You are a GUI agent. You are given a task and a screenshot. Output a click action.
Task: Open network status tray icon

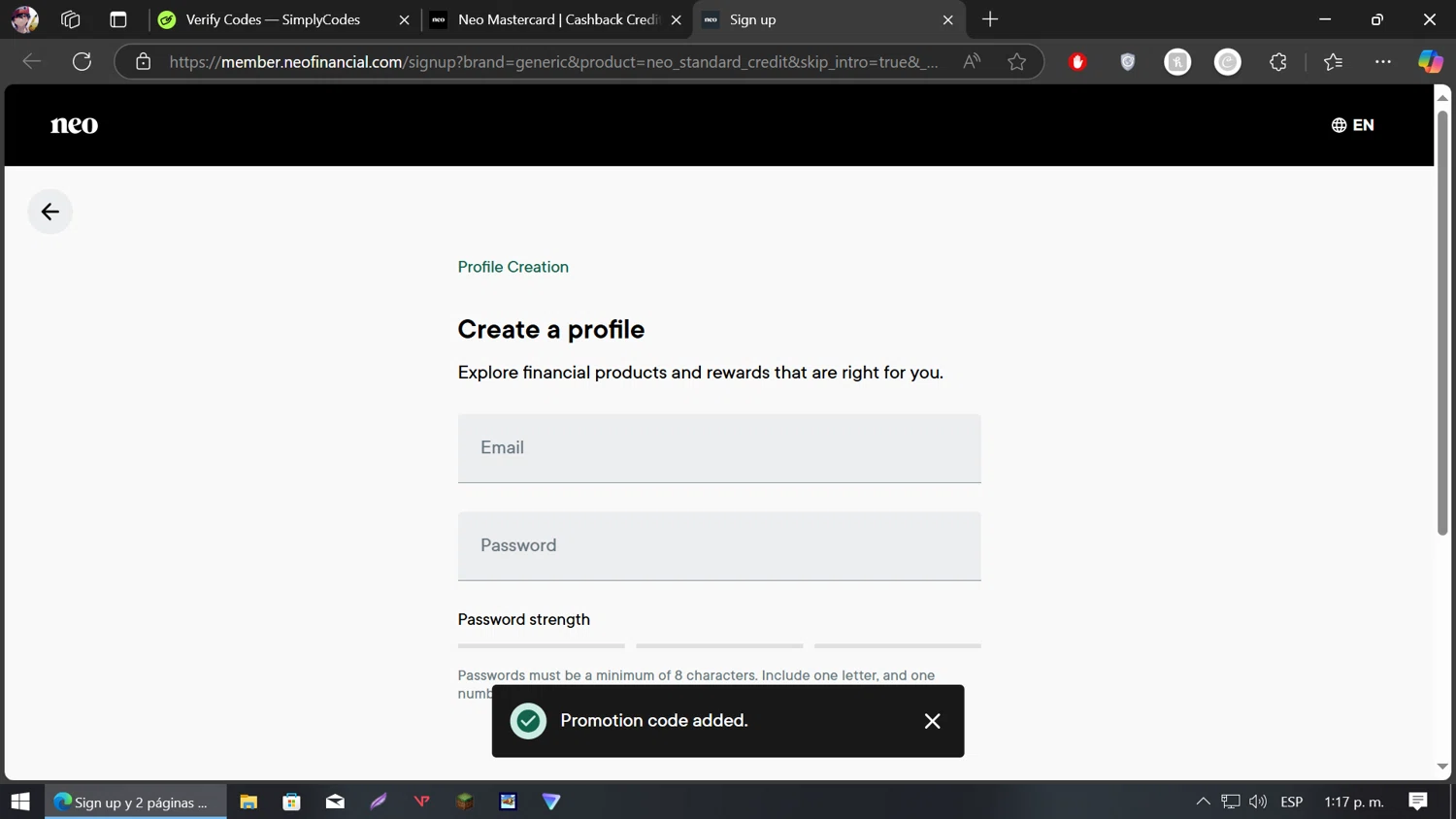[1231, 802]
